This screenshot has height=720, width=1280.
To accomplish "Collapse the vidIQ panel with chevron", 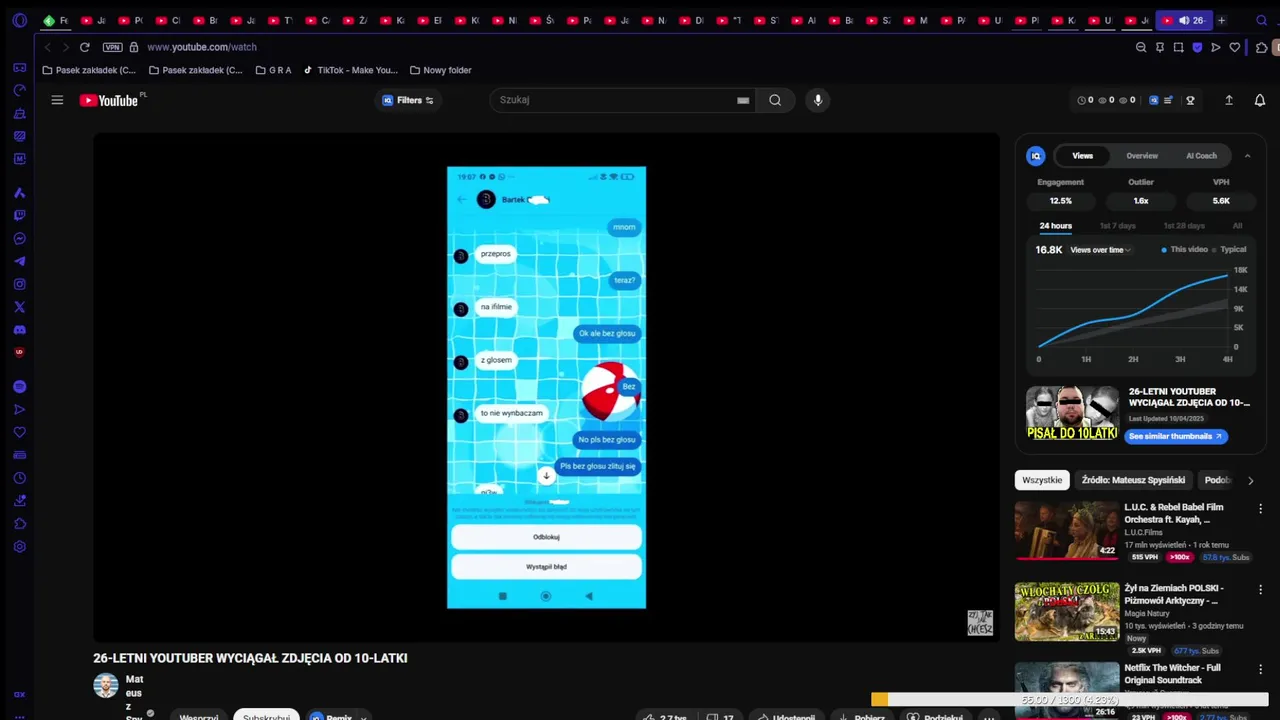I will point(1247,156).
